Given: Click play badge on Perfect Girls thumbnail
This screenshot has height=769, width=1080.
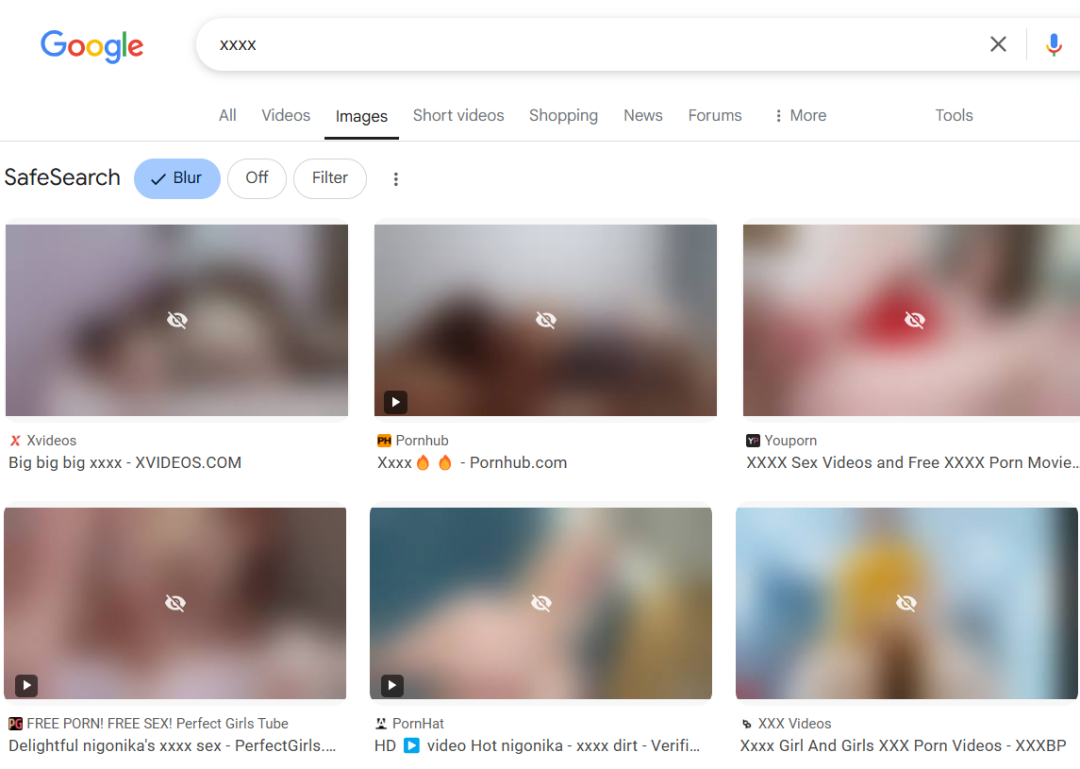Looking at the screenshot, I should [26, 686].
